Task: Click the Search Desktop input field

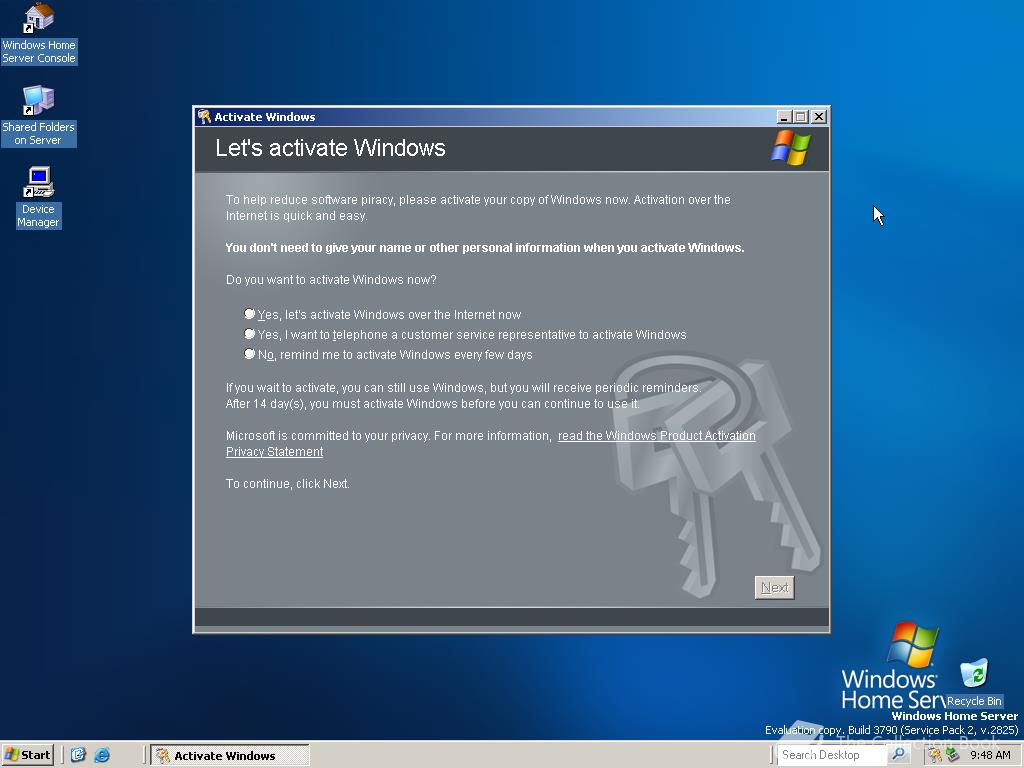Action: point(833,754)
